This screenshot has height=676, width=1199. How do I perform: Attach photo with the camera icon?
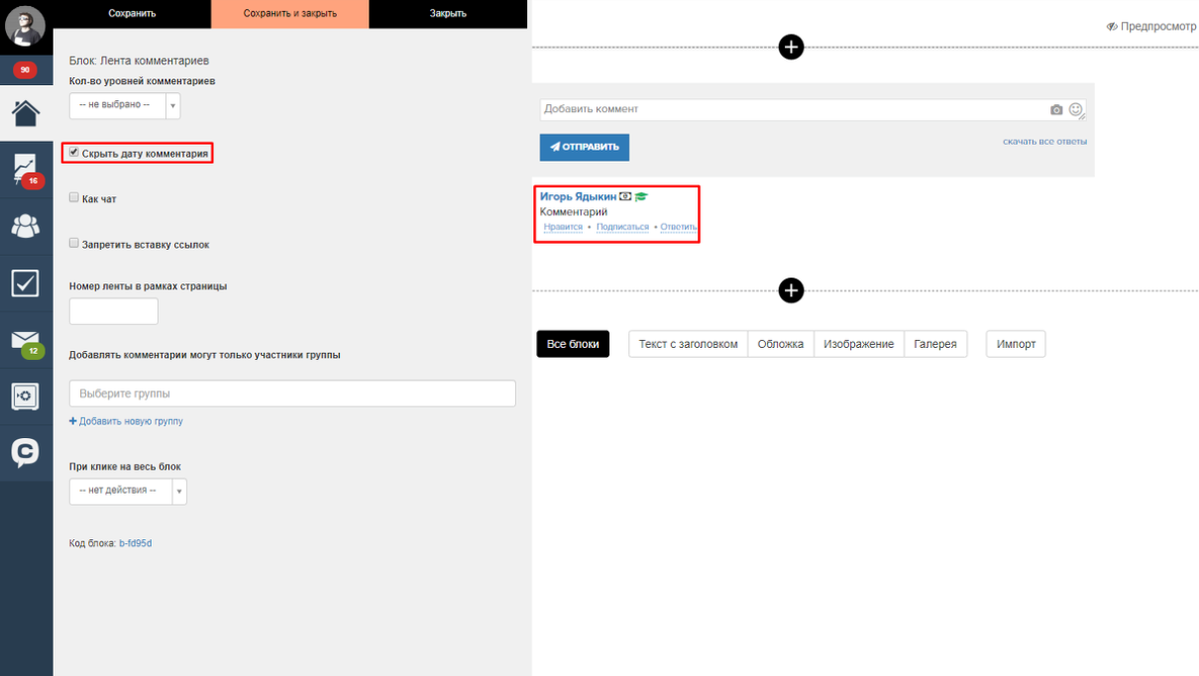point(1056,109)
